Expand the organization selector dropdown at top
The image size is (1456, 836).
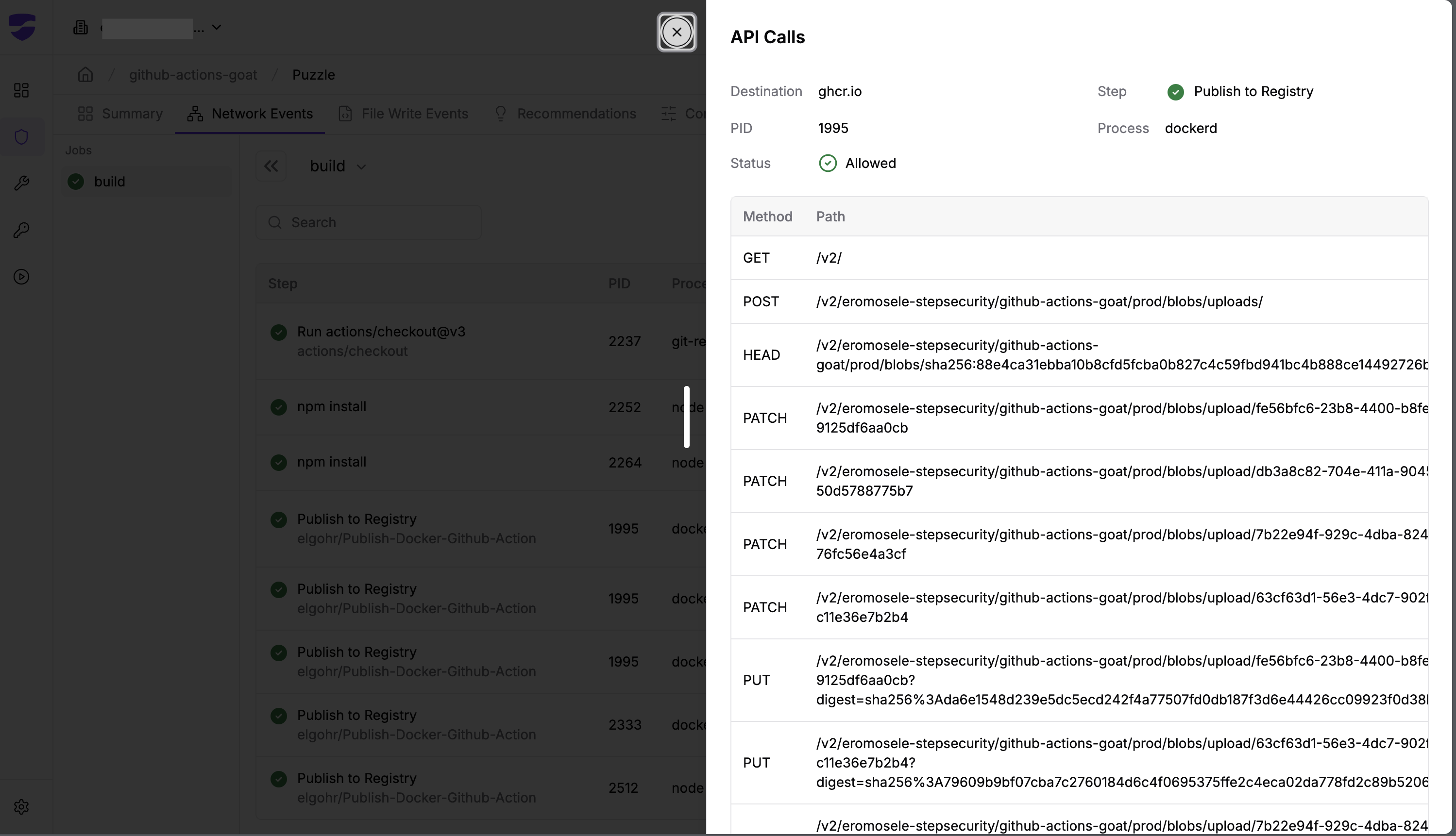(215, 27)
